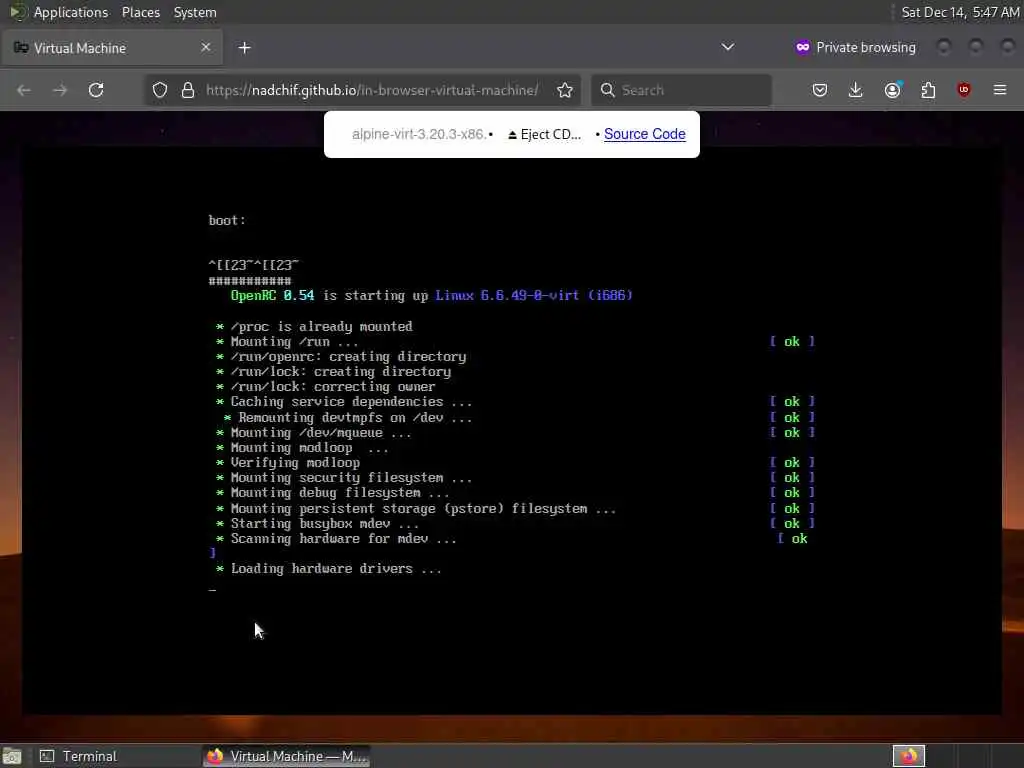Click the Firefox workspace thumbnail in the bottom panel
The image size is (1024, 768).
click(x=908, y=756)
